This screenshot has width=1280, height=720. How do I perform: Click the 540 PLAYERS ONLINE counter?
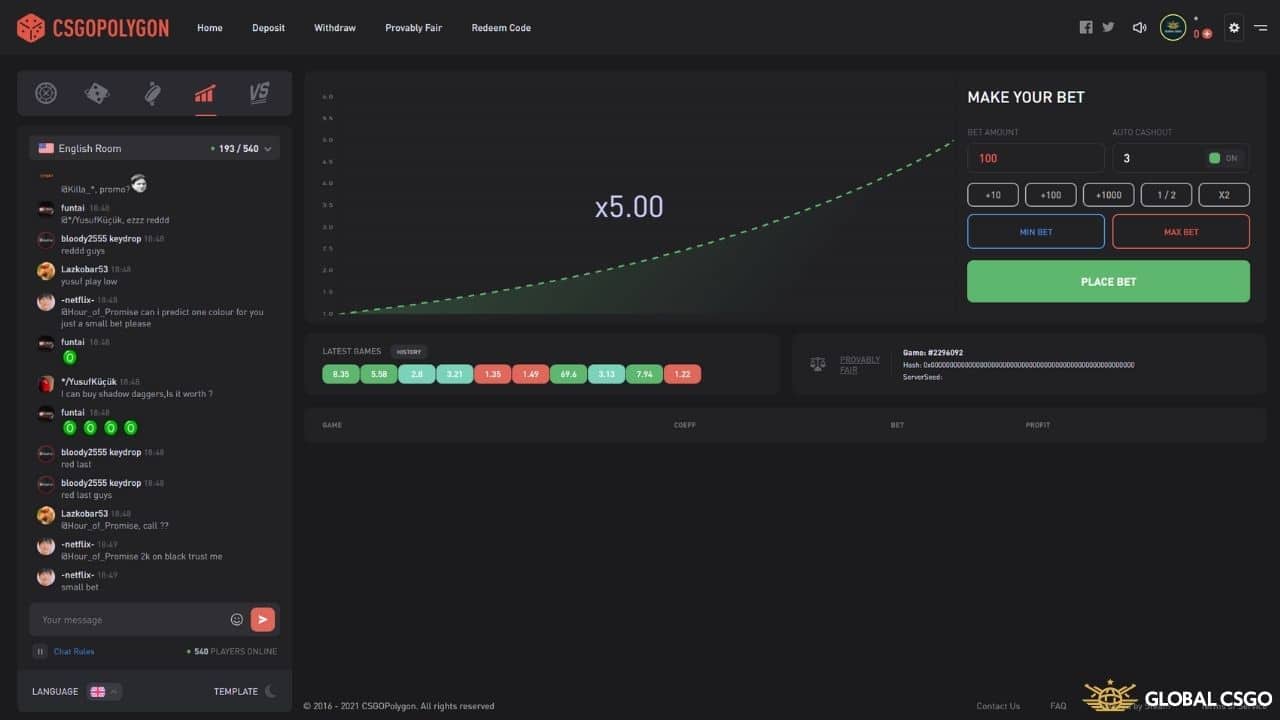(232, 651)
